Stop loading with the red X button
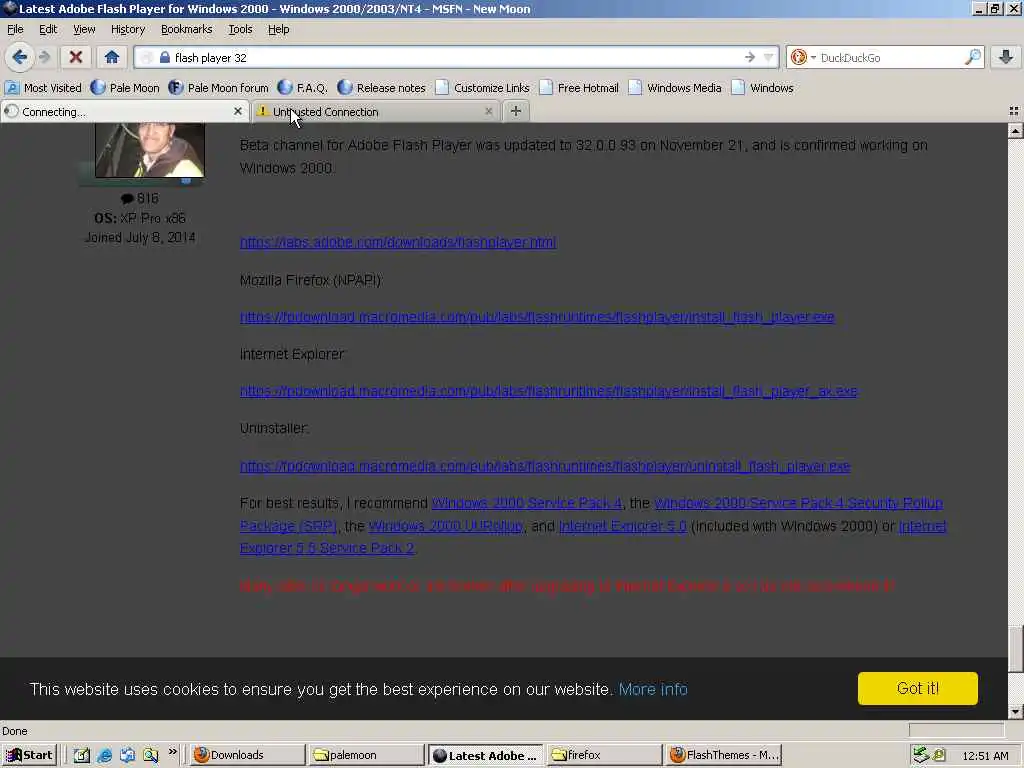The width and height of the screenshot is (1024, 768). 76,57
